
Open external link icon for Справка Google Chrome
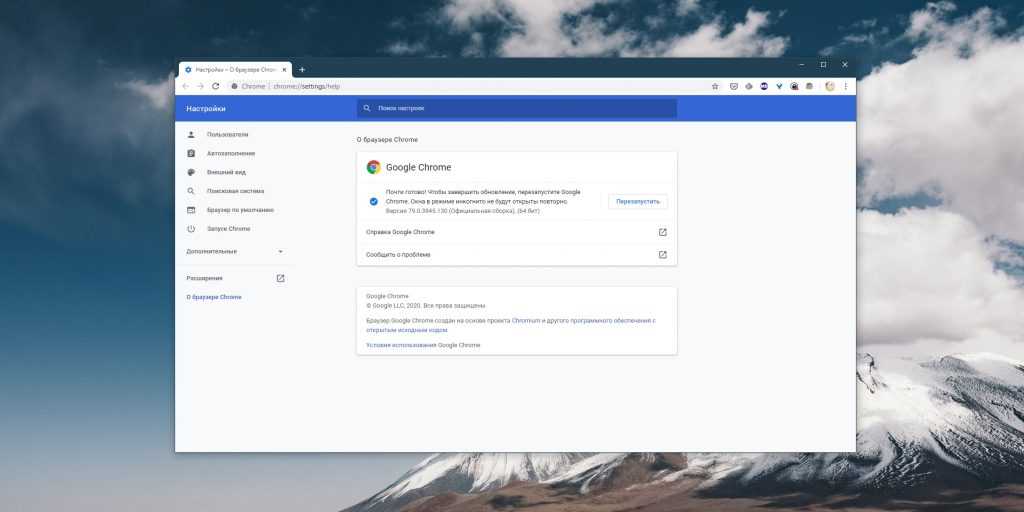point(662,232)
